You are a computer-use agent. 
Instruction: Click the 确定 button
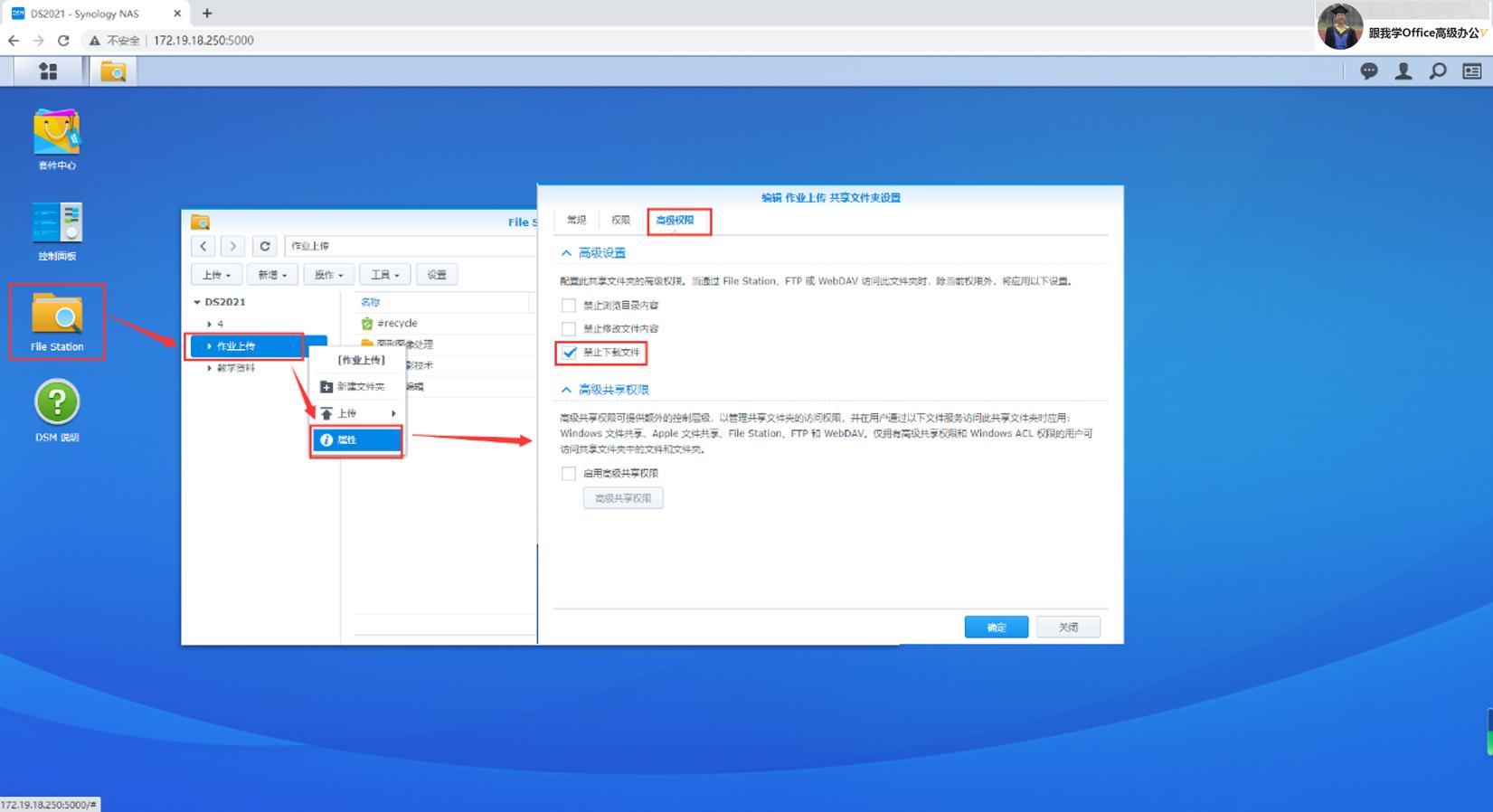[x=997, y=628]
